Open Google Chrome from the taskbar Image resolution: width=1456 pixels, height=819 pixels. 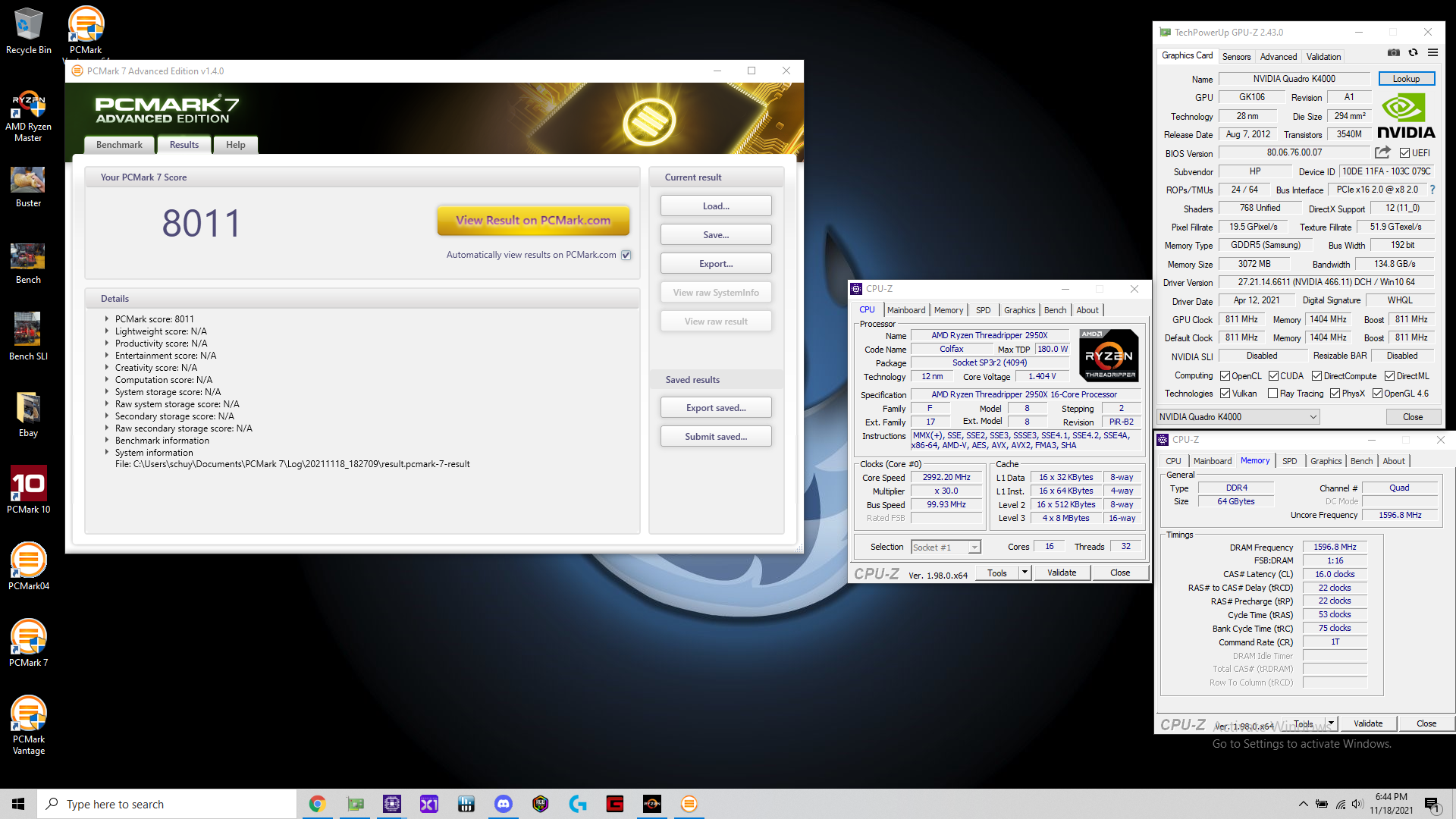[317, 804]
